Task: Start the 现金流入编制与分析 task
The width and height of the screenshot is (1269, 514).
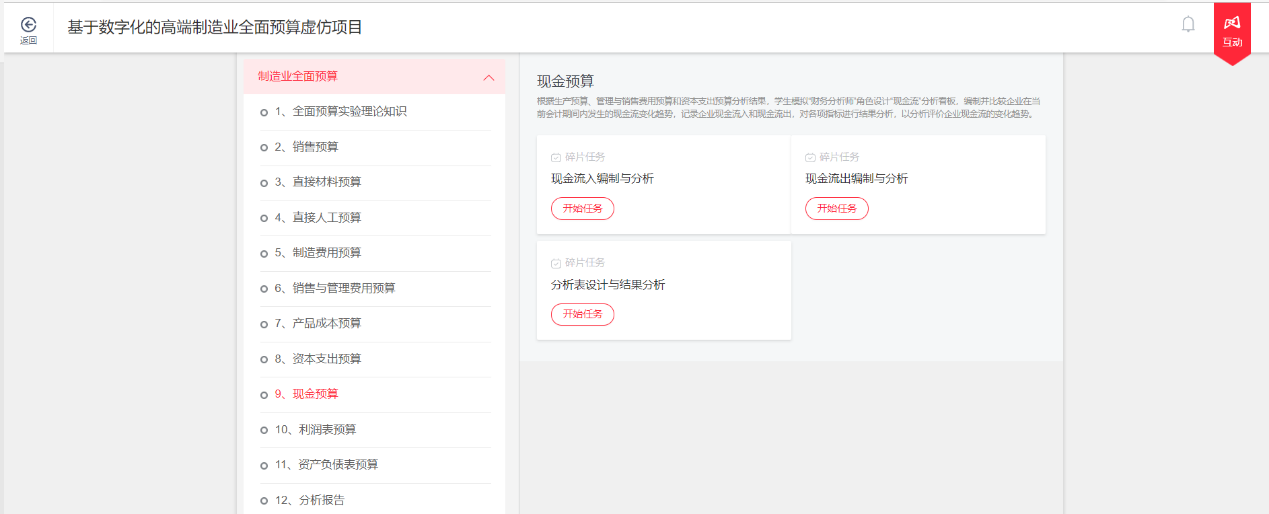Action: [x=582, y=208]
